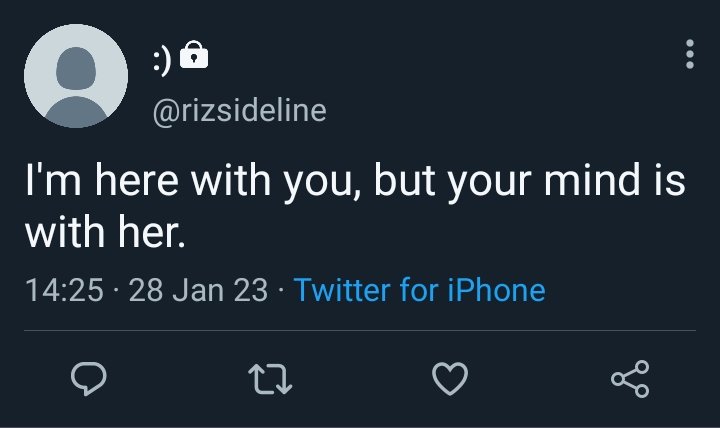View the default grey profile avatar
The width and height of the screenshot is (720, 428).
(76, 76)
